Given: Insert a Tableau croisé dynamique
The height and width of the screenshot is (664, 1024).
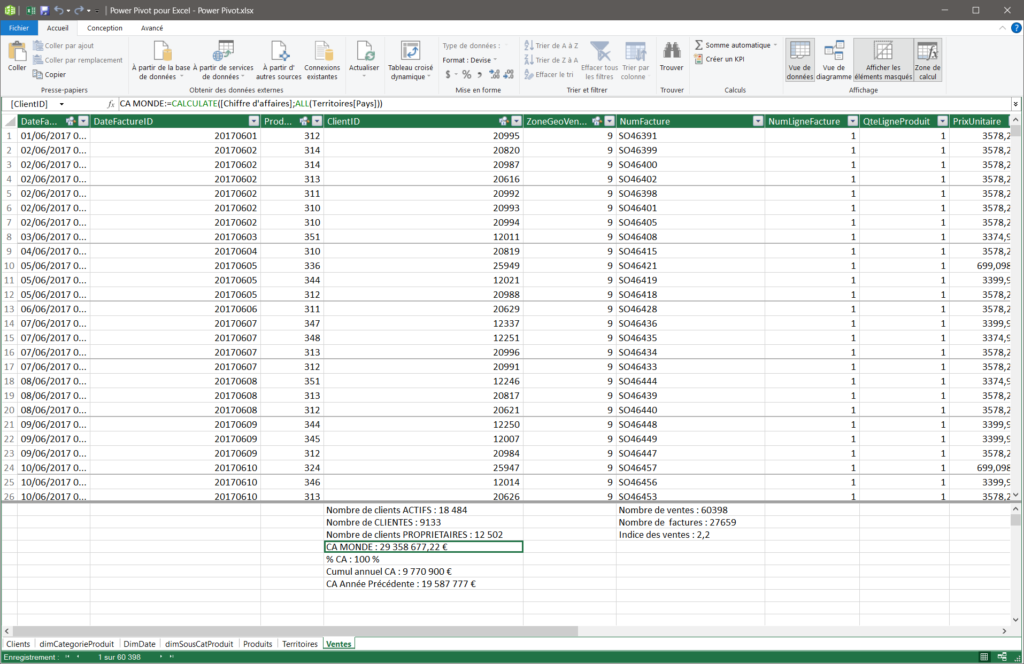Looking at the screenshot, I should point(410,60).
